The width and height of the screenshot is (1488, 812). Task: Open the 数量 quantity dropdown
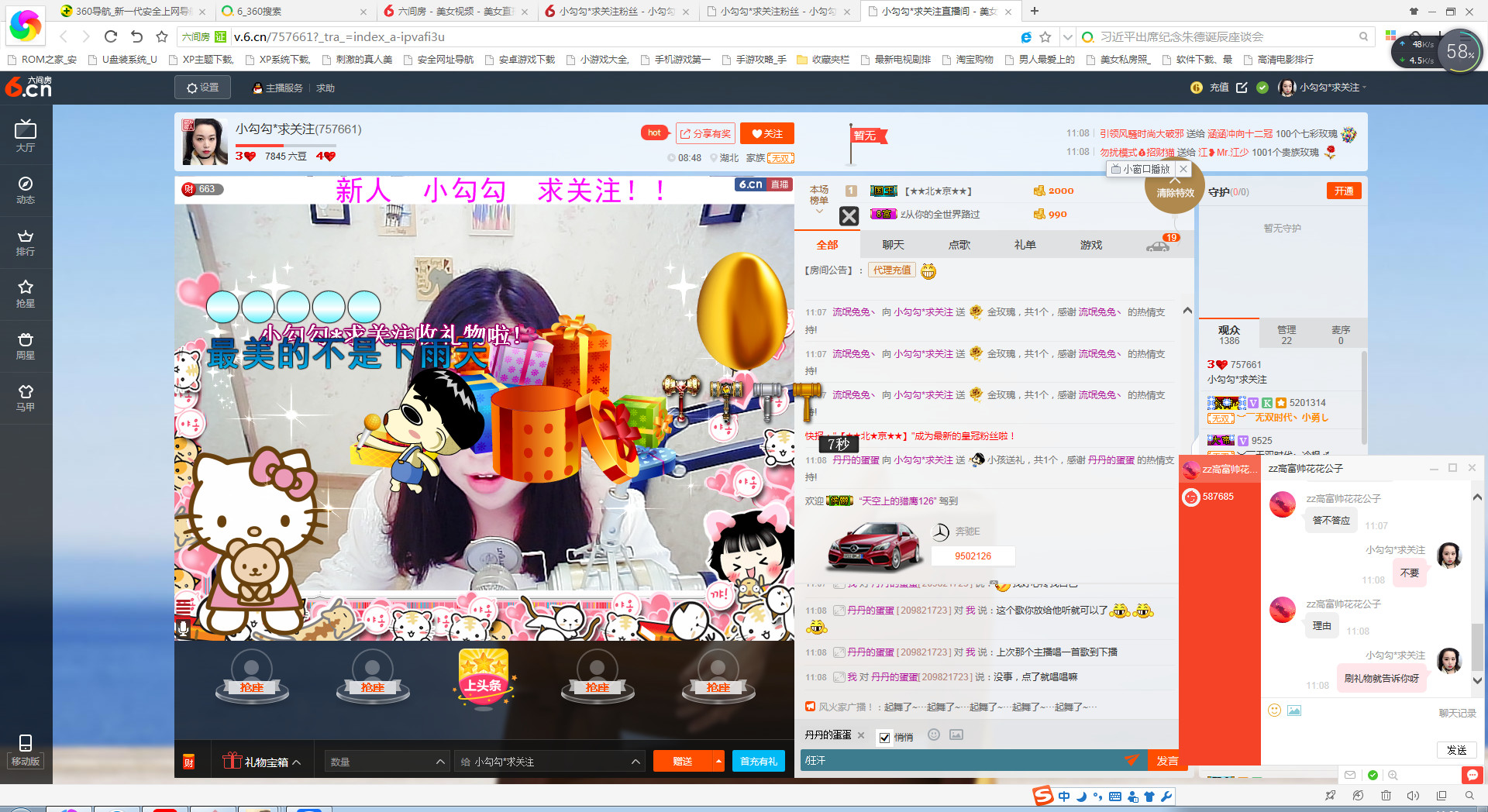click(387, 762)
